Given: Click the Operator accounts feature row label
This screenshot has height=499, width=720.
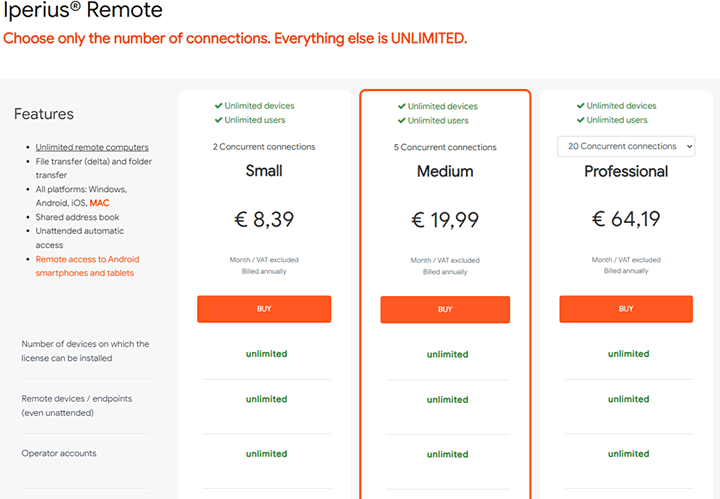Looking at the screenshot, I should pyautogui.click(x=59, y=453).
